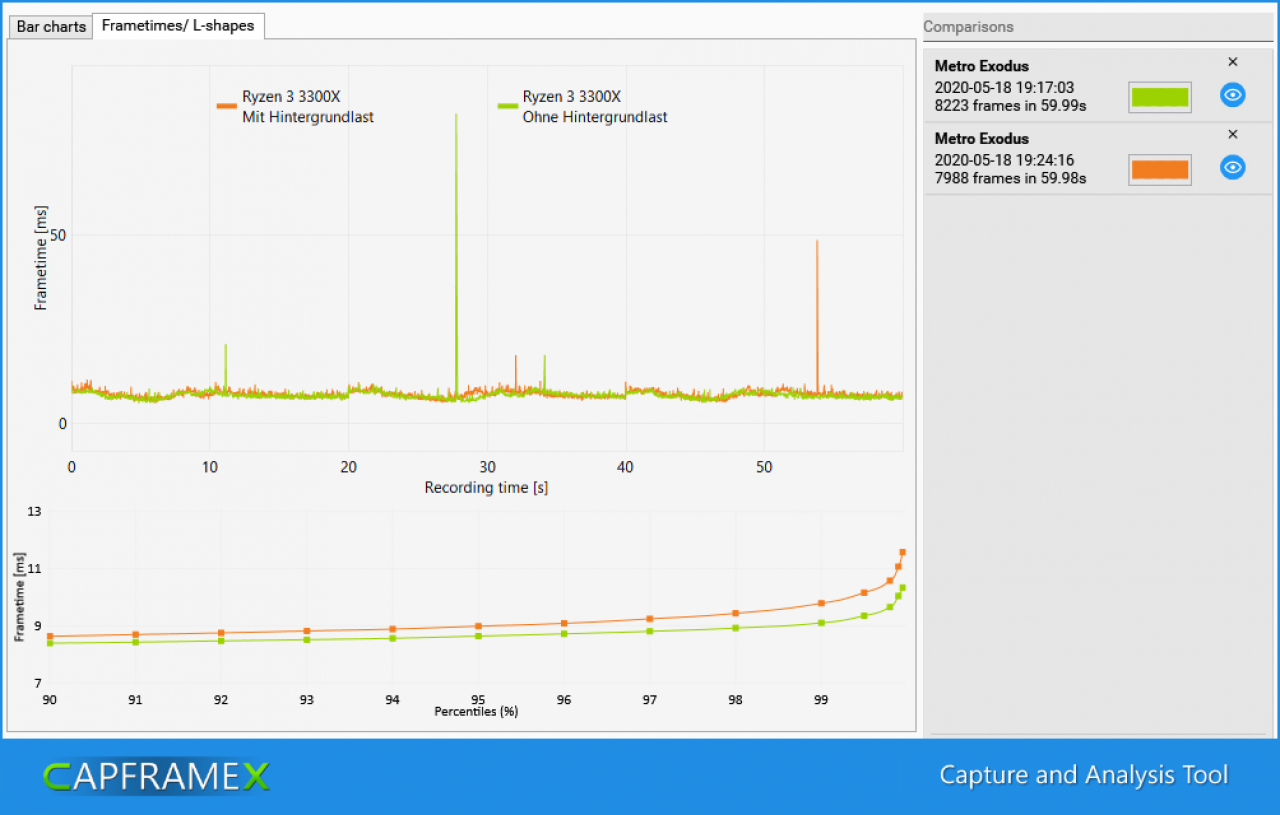The width and height of the screenshot is (1280, 815).
Task: Select the Ryzen 3 3300X Mit Hintergrundlast legend label
Action: [x=308, y=107]
